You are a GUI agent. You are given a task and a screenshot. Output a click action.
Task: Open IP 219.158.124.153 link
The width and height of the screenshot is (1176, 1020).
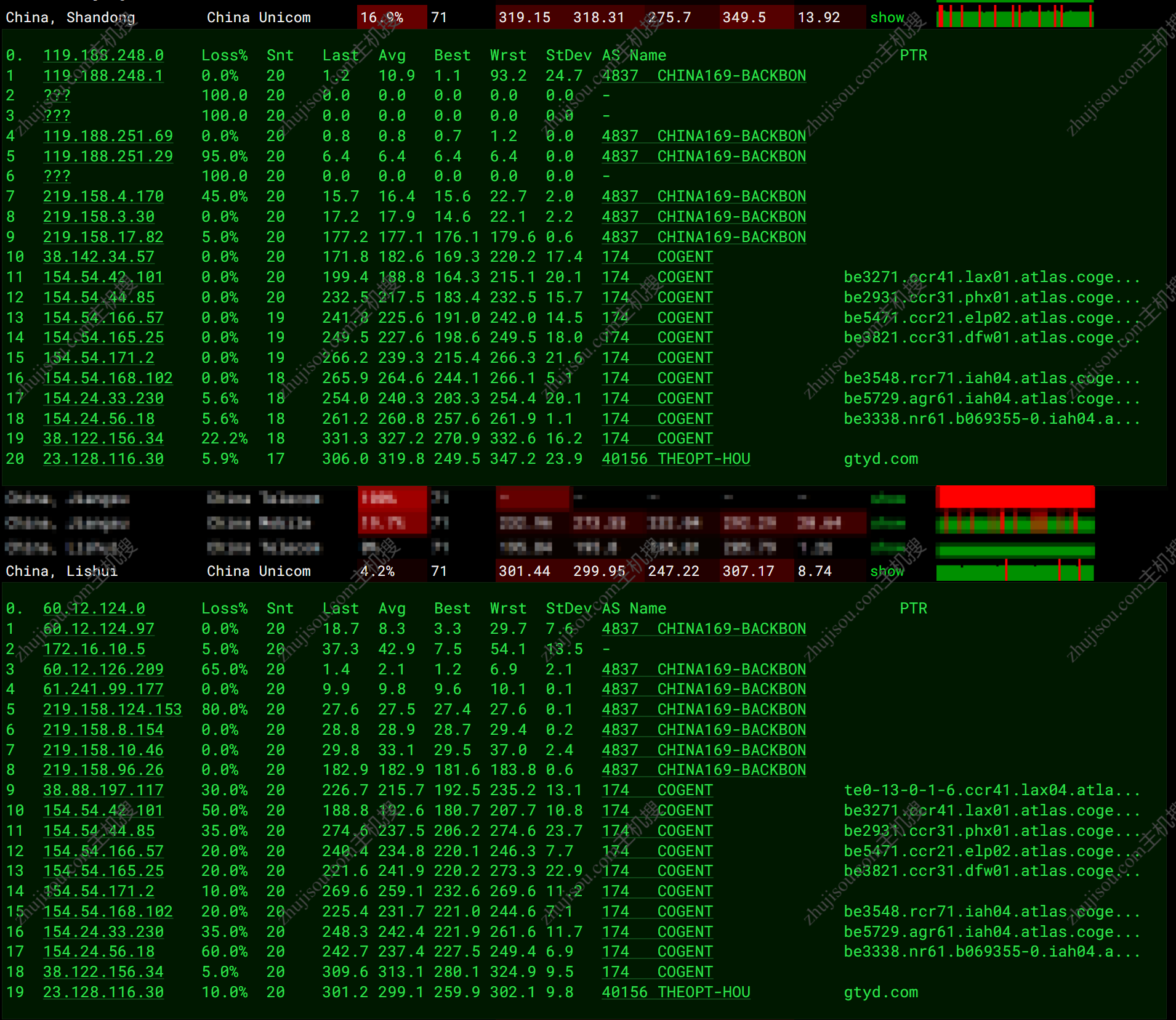pyautogui.click(x=113, y=710)
